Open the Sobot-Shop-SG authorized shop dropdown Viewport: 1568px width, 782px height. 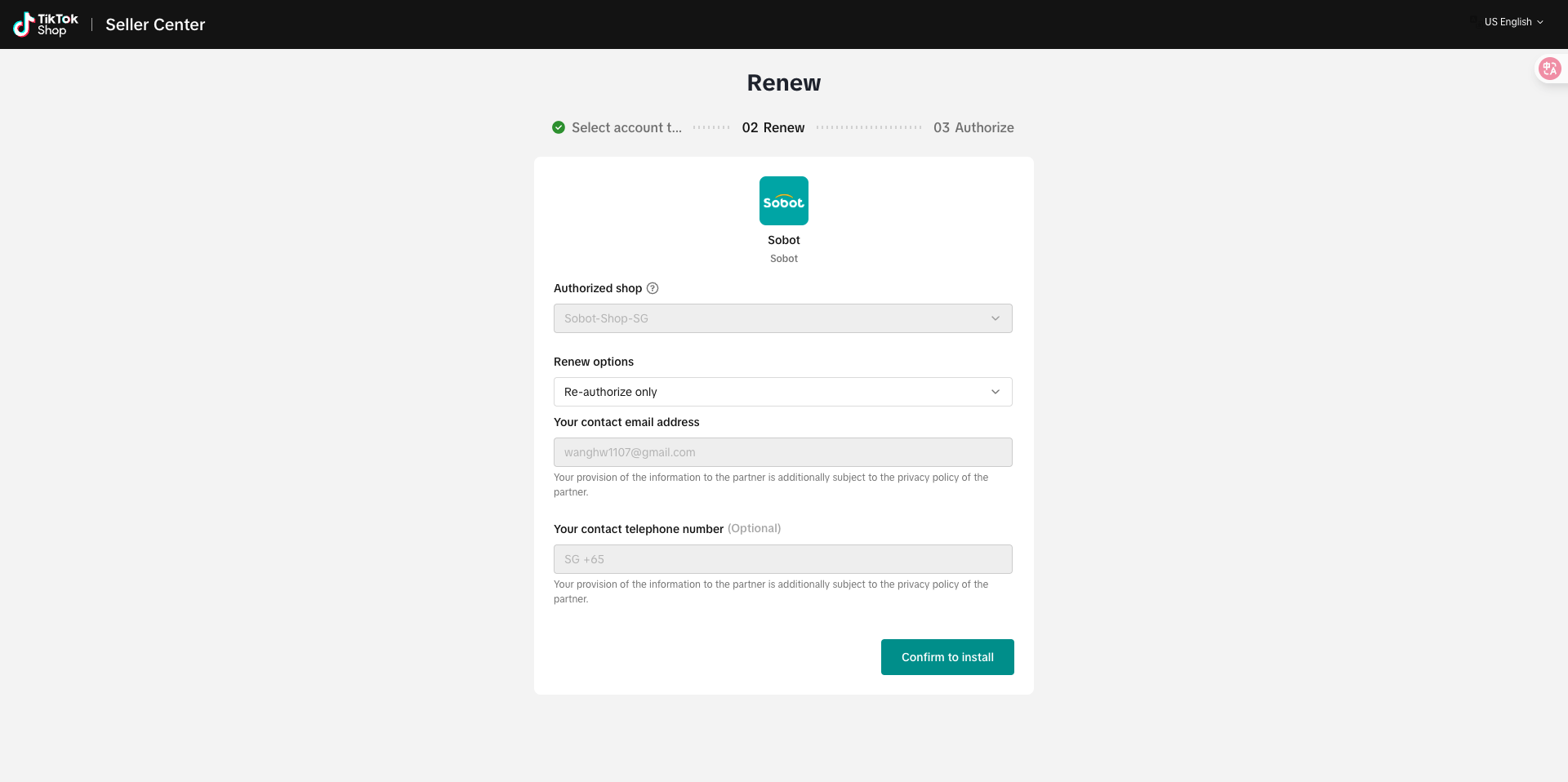tap(782, 318)
